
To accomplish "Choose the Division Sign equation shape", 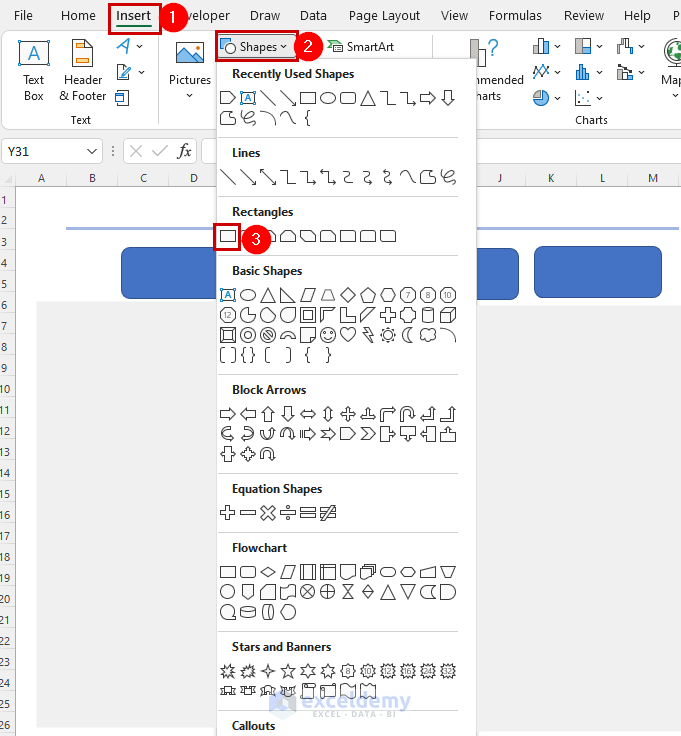I will (x=288, y=513).
